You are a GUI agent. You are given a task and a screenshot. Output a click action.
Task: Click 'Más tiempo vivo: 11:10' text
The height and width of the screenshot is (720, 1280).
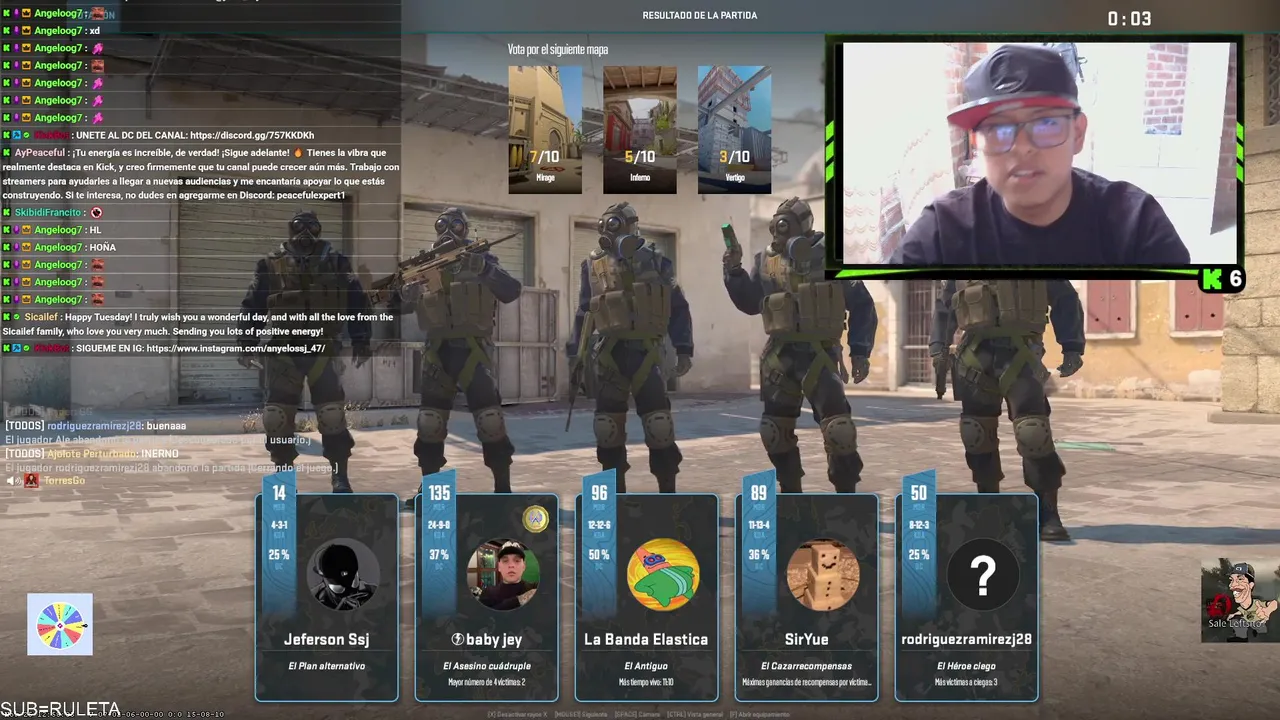[x=646, y=683]
